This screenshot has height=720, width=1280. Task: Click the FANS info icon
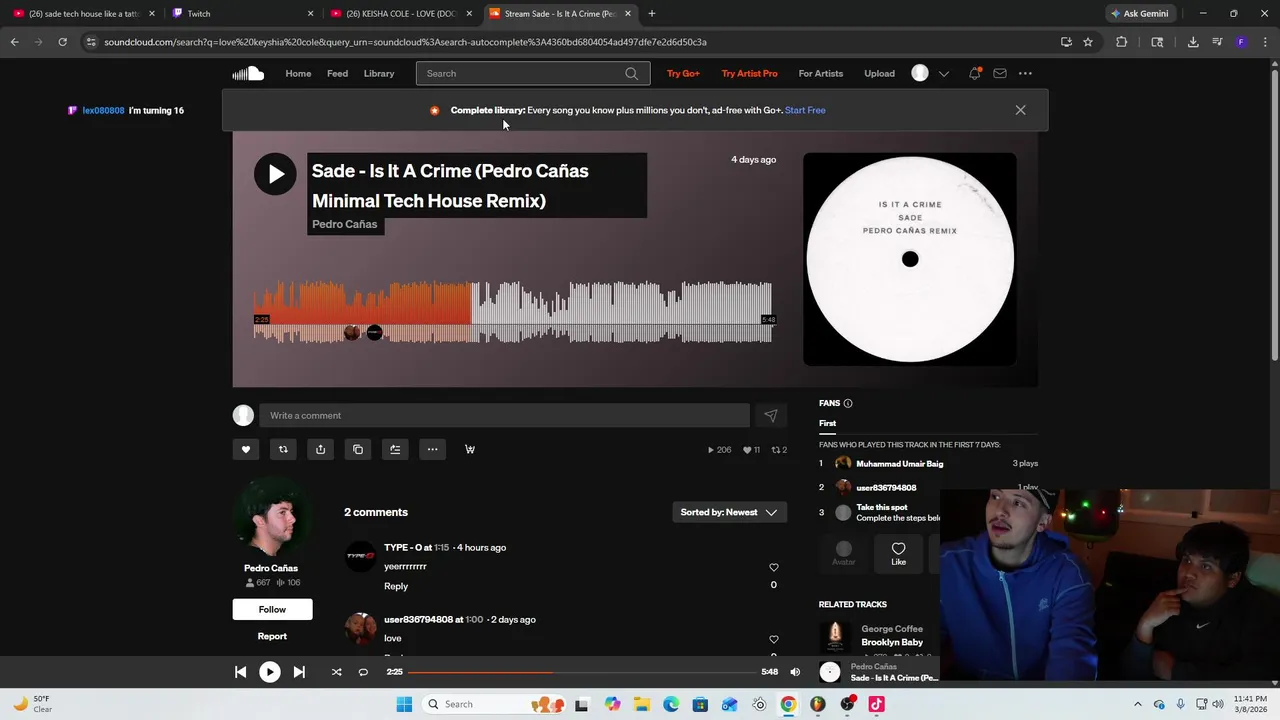[x=848, y=403]
